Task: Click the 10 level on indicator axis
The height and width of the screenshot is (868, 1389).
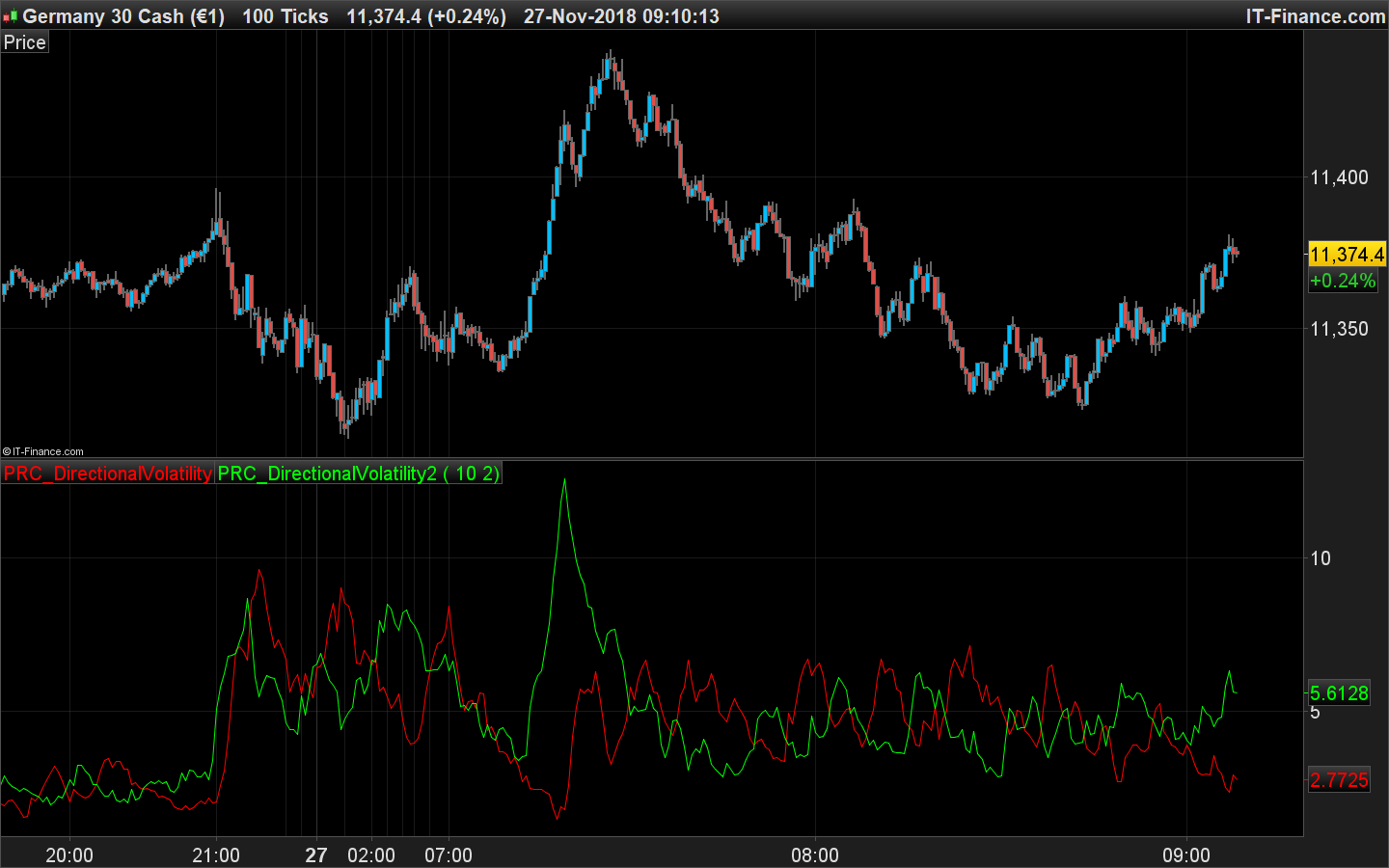Action: [x=1320, y=558]
